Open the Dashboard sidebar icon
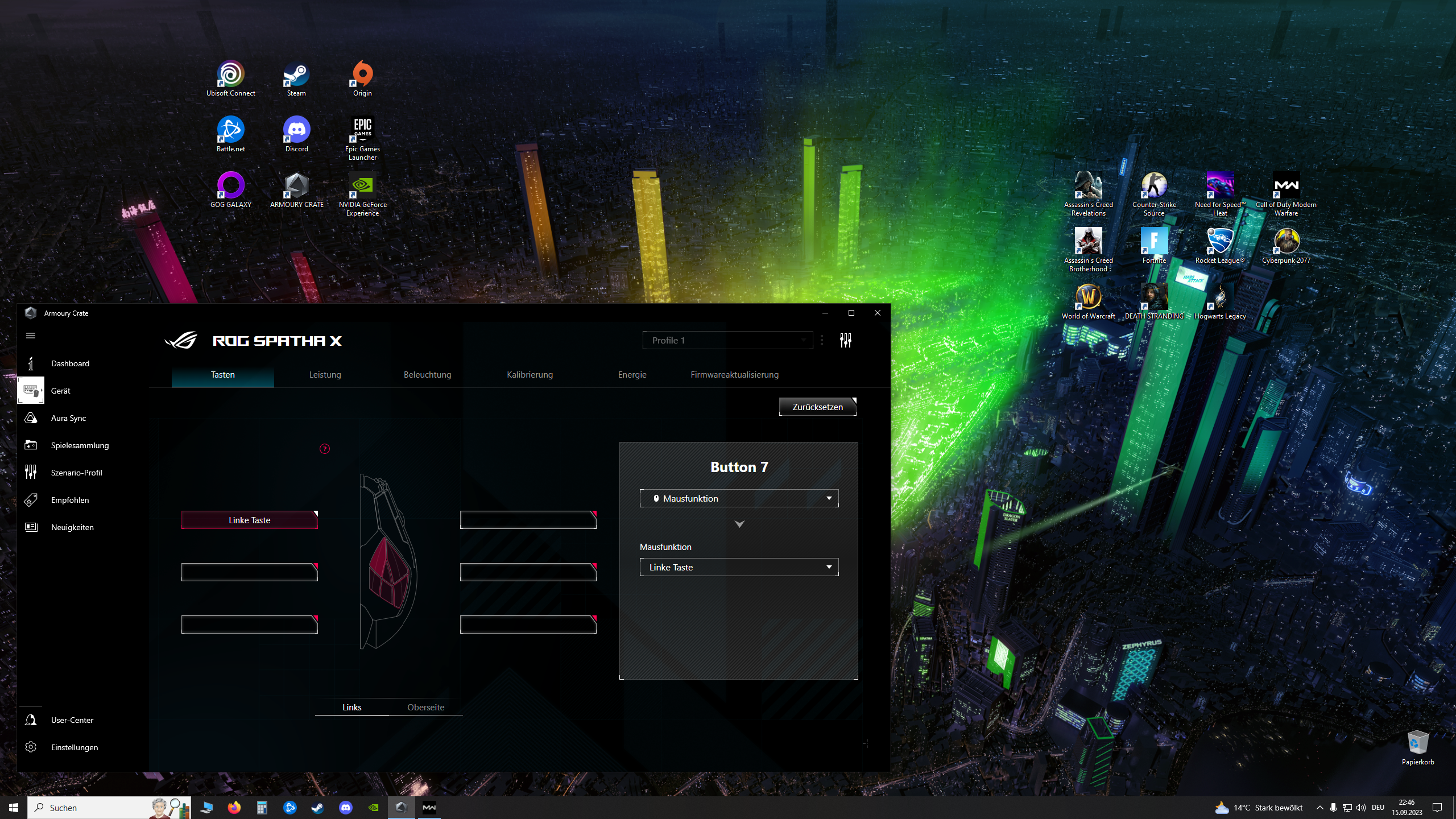The image size is (1456, 819). [31, 363]
